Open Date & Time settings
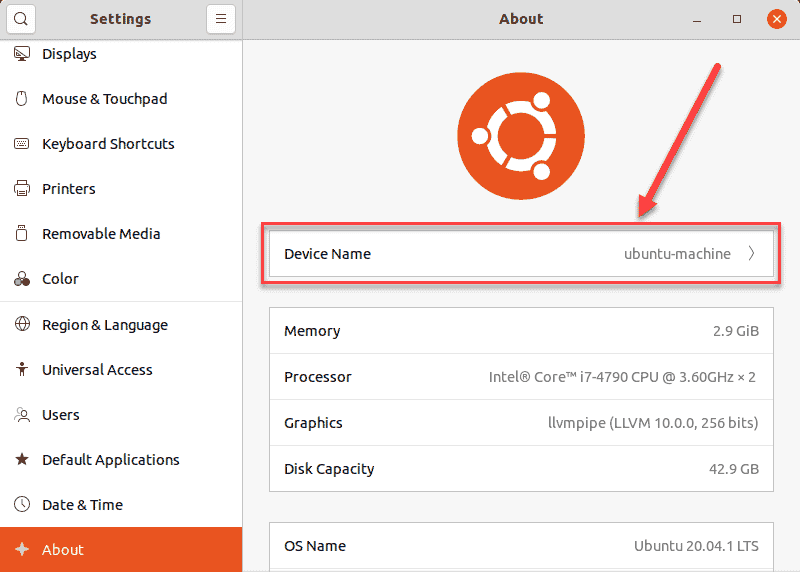The width and height of the screenshot is (800, 572). (x=121, y=504)
